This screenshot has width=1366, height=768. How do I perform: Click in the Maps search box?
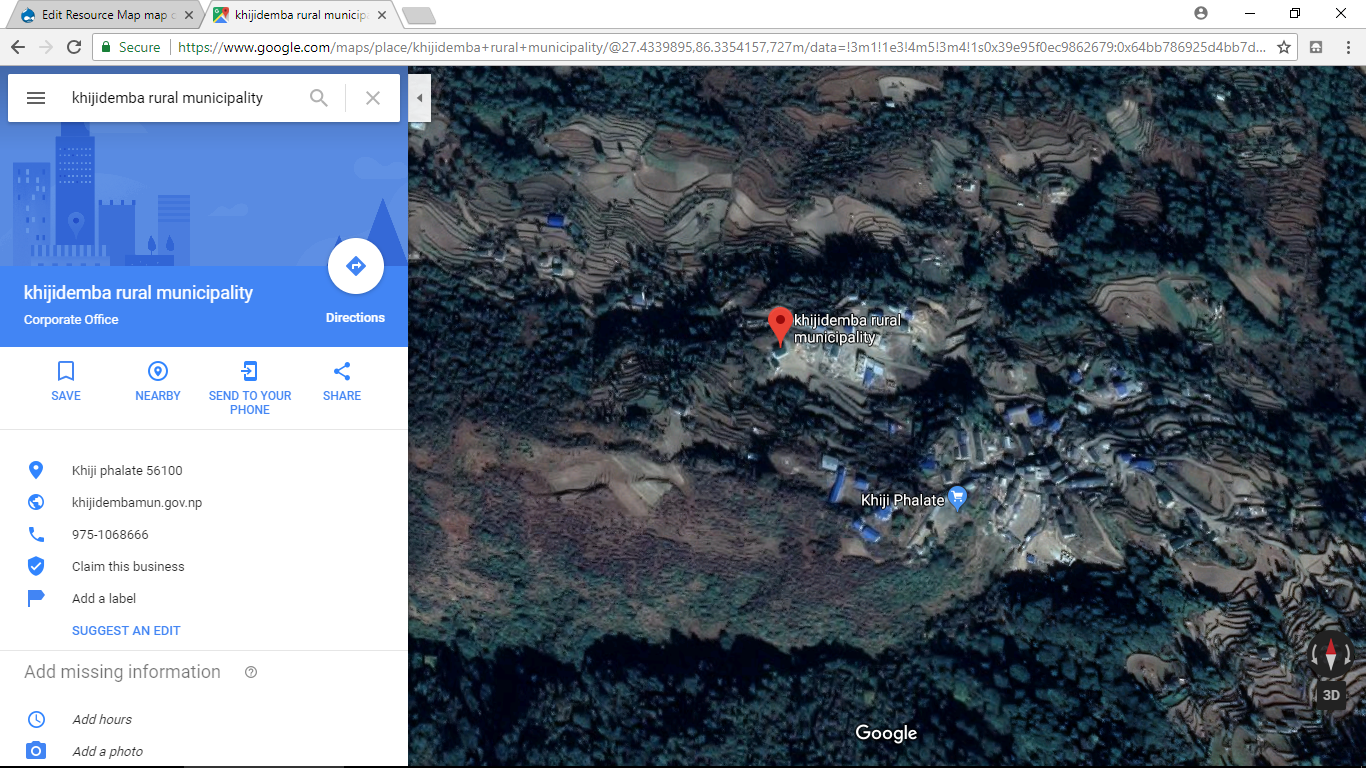tap(180, 98)
